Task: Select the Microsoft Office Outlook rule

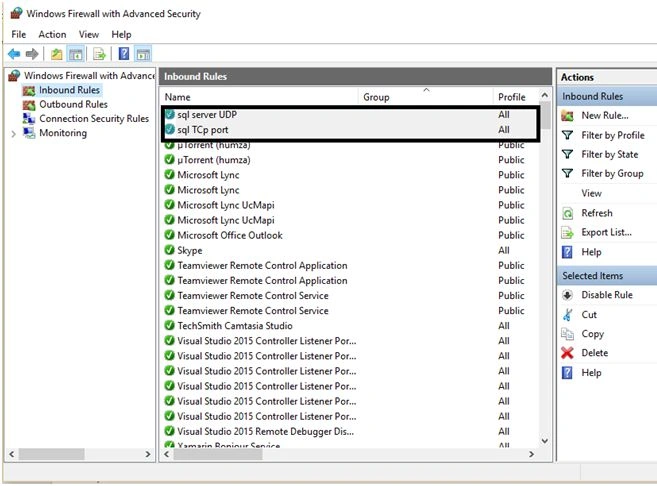Action: [230, 235]
